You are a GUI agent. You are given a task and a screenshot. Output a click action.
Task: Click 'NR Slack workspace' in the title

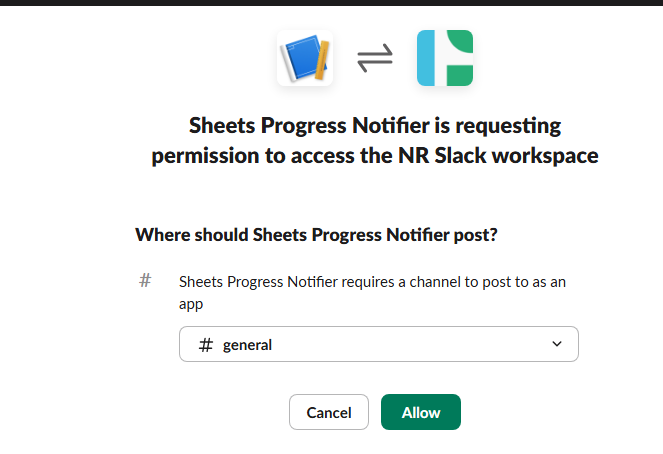click(498, 156)
